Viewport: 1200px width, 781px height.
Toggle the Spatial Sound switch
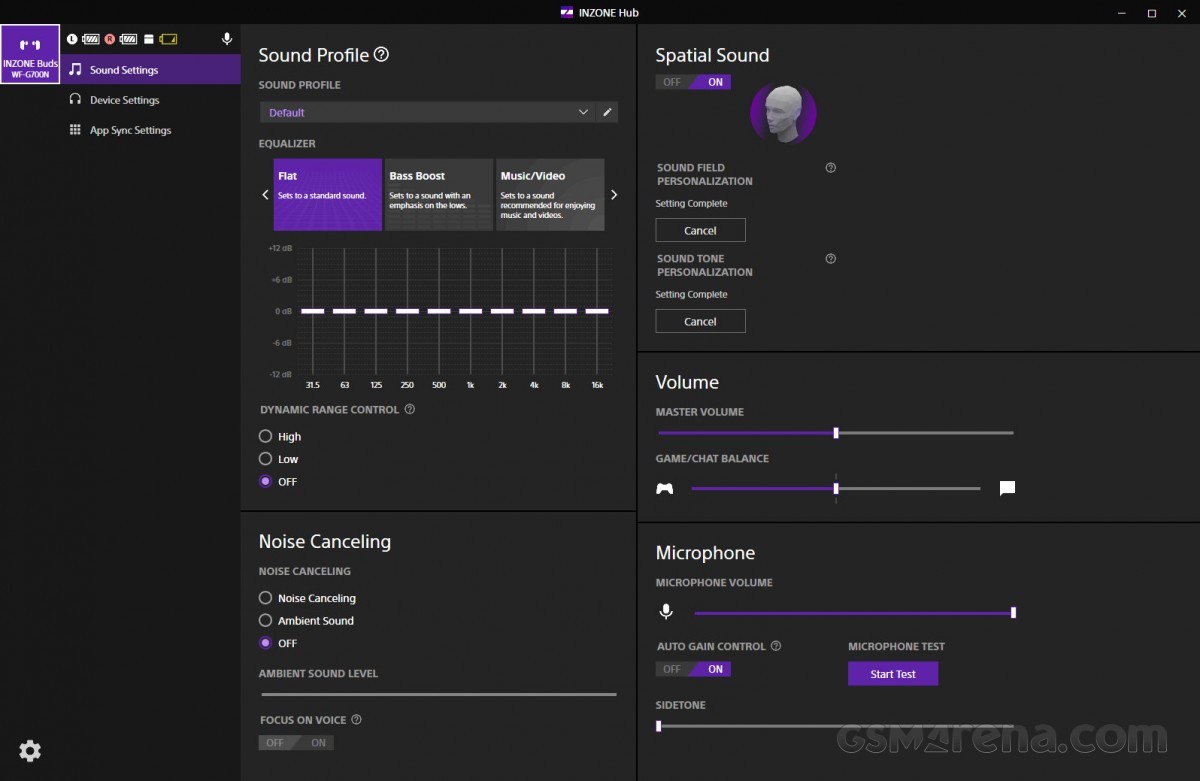tap(693, 82)
